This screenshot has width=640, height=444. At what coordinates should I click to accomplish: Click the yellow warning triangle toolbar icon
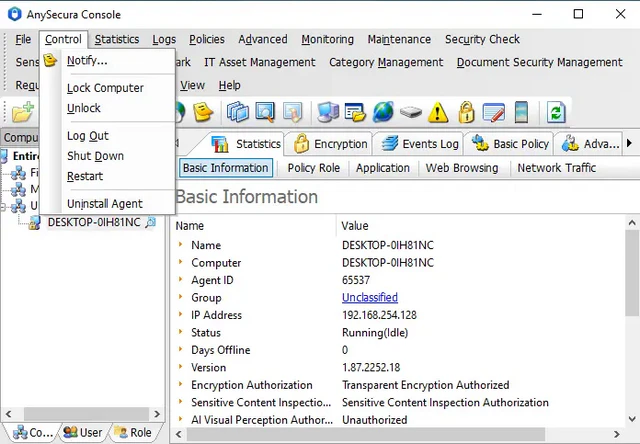coord(438,112)
